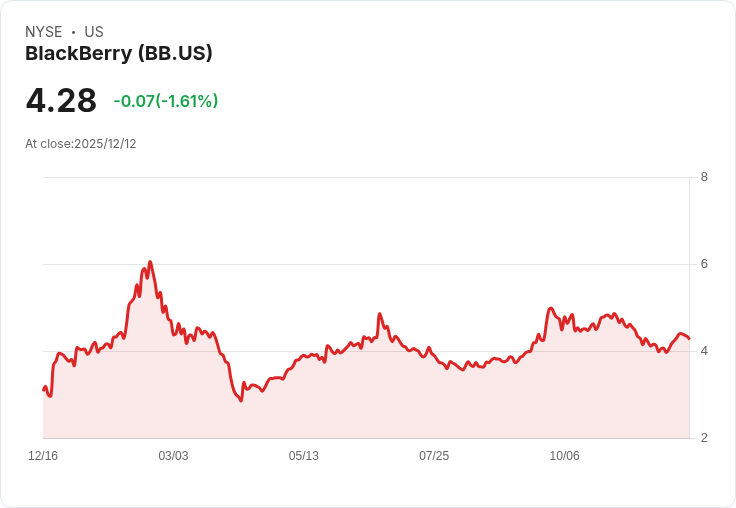Click the BlackBerry (BB.US) title
Screen dimensions: 736x508
119,54
